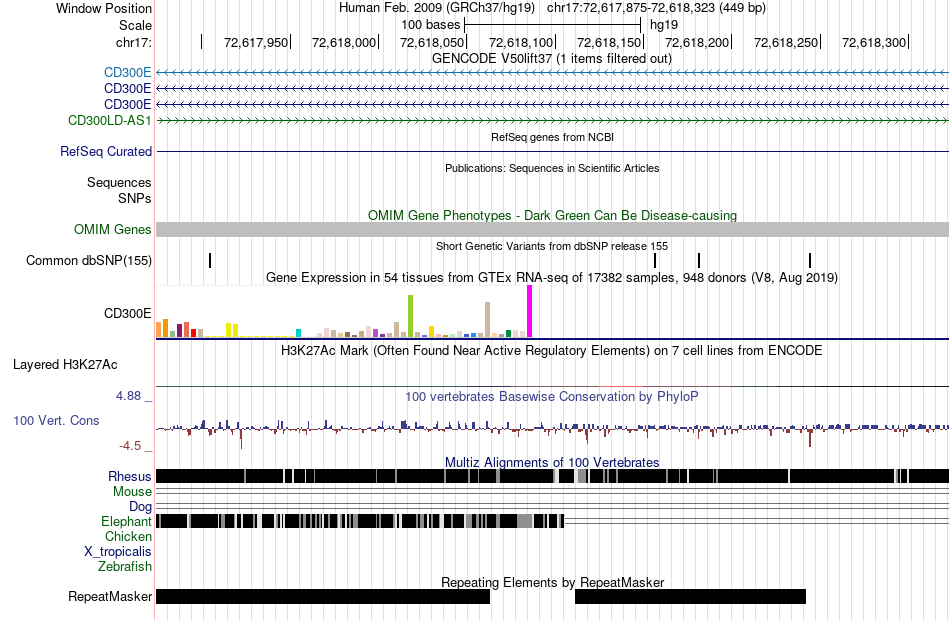Click the shorter right RepeatMasker black block
950x620 pixels.
point(691,596)
